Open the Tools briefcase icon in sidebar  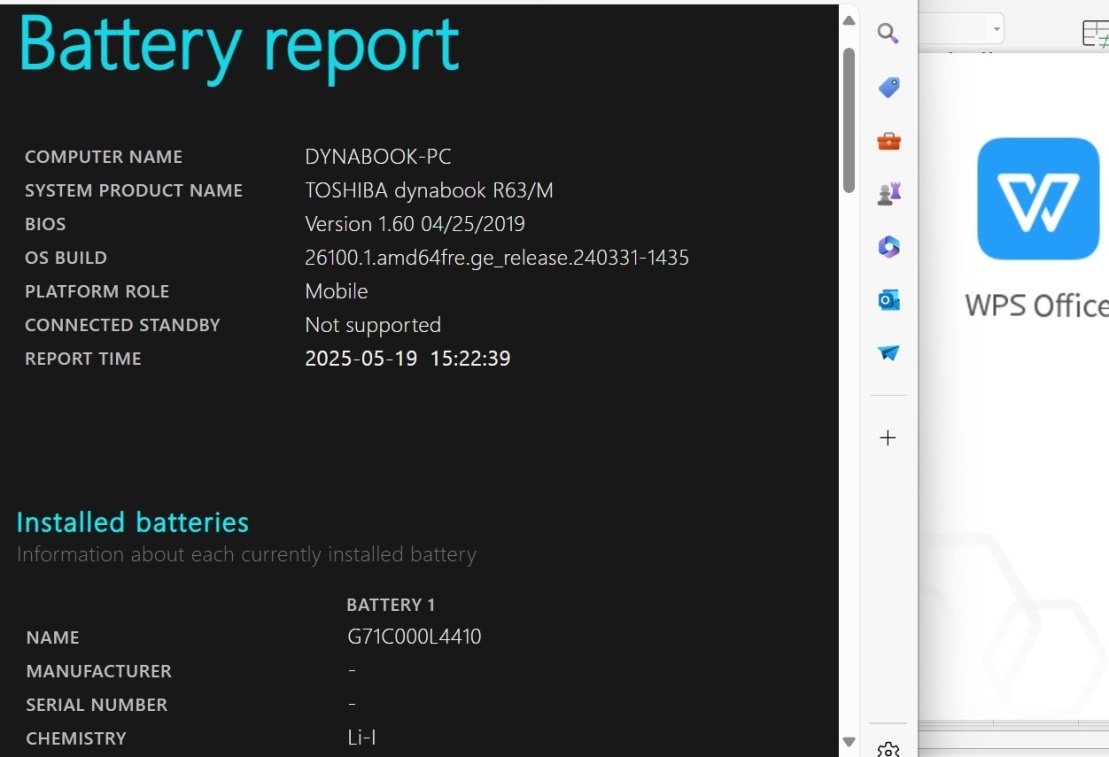tap(888, 141)
